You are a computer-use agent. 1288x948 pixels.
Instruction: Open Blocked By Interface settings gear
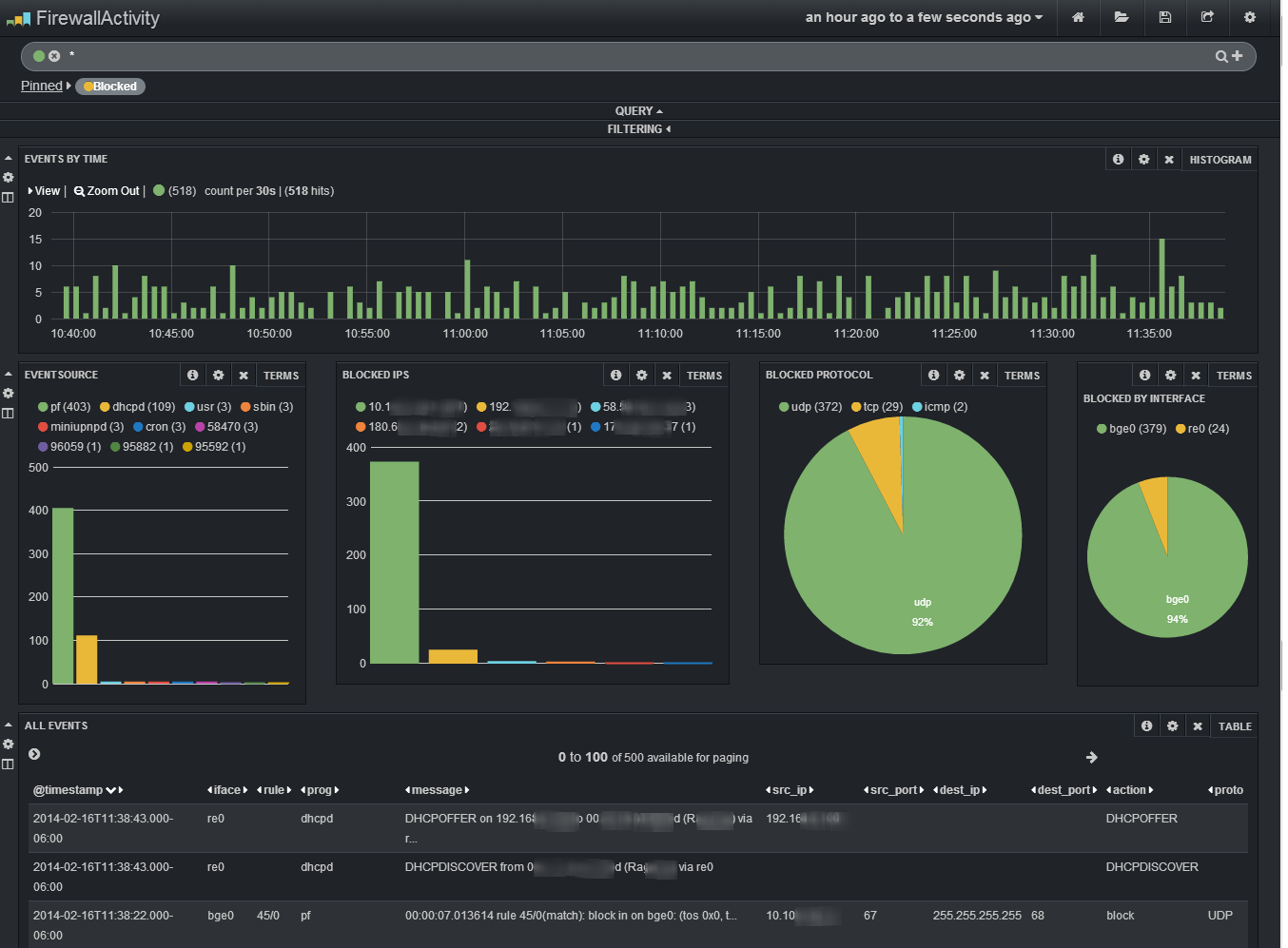(x=1171, y=376)
